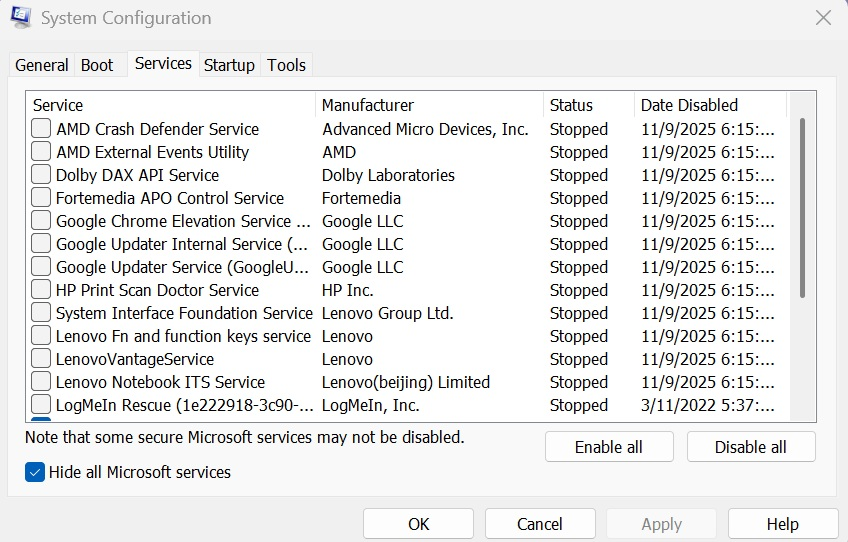Enable the HP Print Scan Doctor Service checkbox
This screenshot has height=542, width=848.
tap(41, 289)
